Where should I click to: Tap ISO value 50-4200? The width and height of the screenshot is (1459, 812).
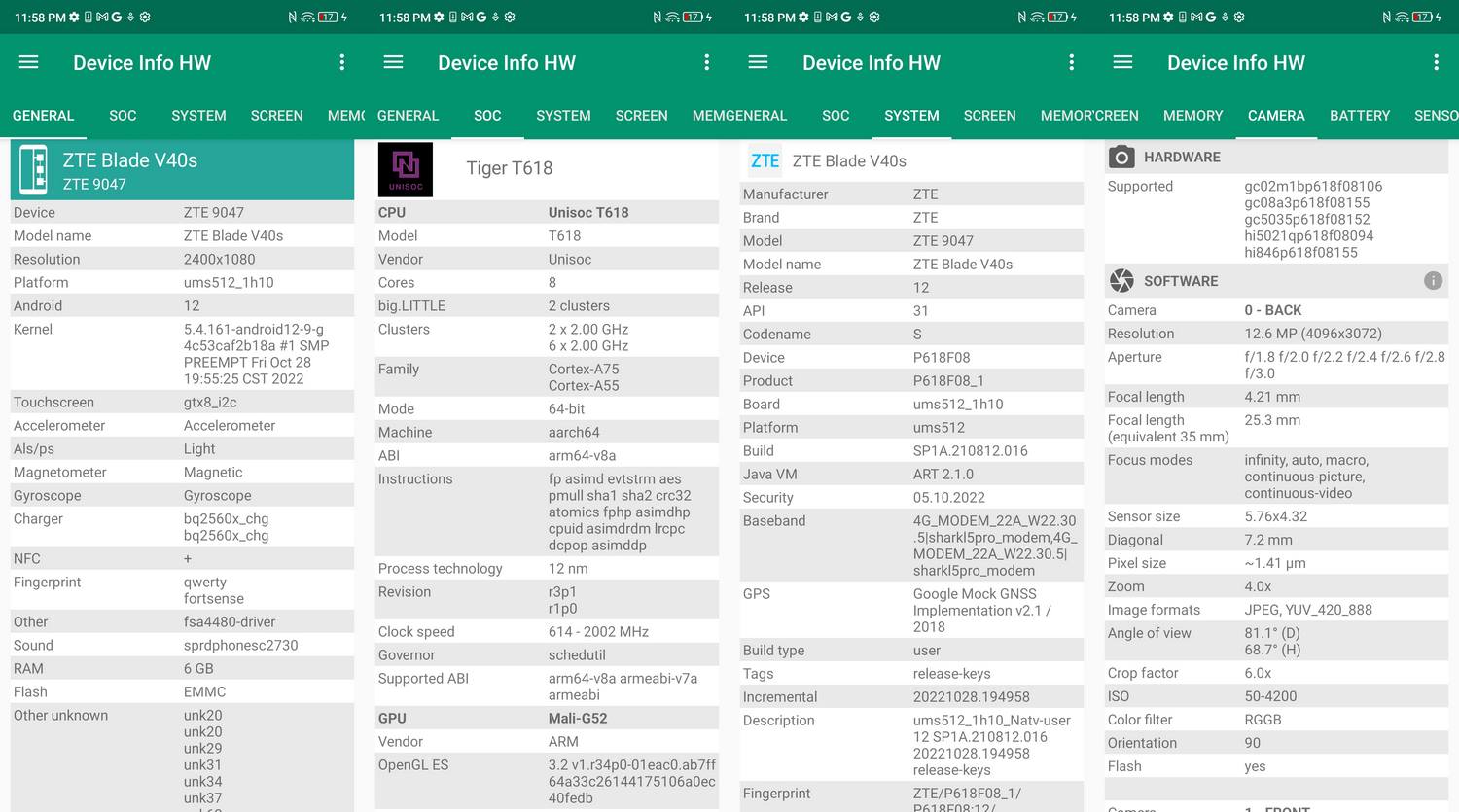tap(1270, 696)
